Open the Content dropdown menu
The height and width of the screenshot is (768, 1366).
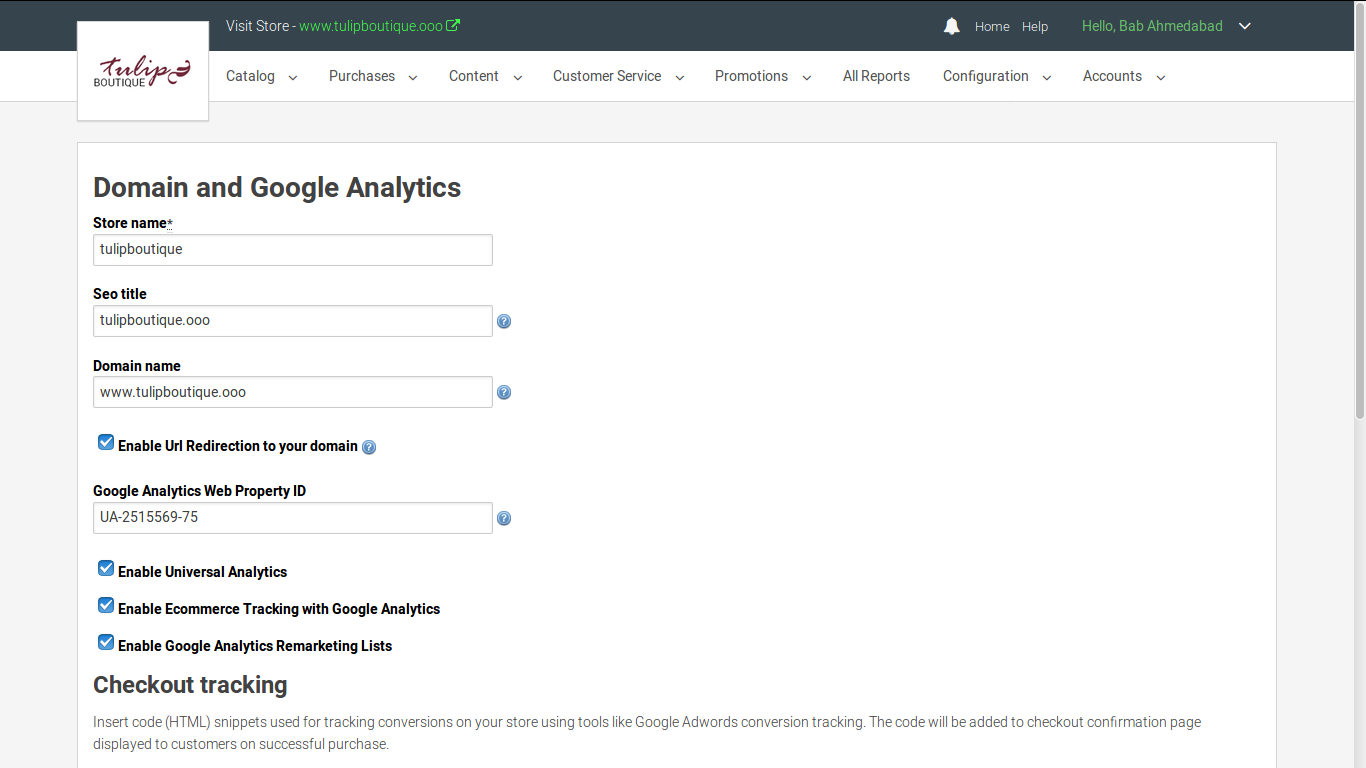click(485, 76)
